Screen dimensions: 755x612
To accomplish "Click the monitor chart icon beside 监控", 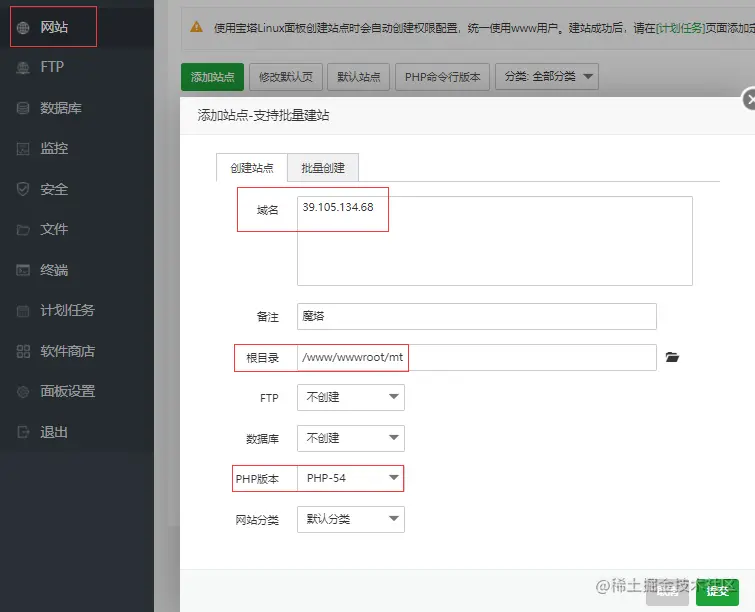I will click(x=23, y=149).
